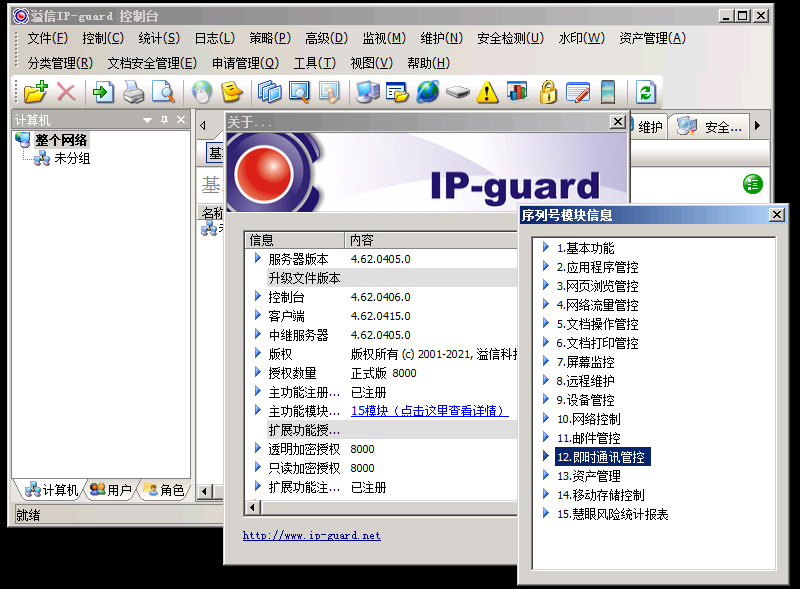Click the red X delete icon
The height and width of the screenshot is (589, 800).
point(66,93)
